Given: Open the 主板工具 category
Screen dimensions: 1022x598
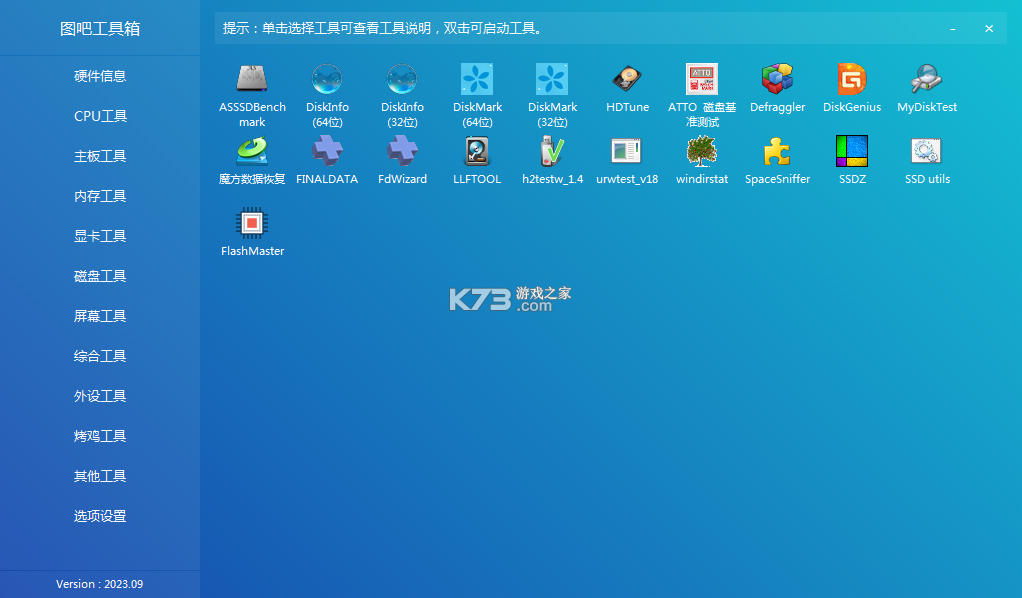Looking at the screenshot, I should (x=100, y=156).
